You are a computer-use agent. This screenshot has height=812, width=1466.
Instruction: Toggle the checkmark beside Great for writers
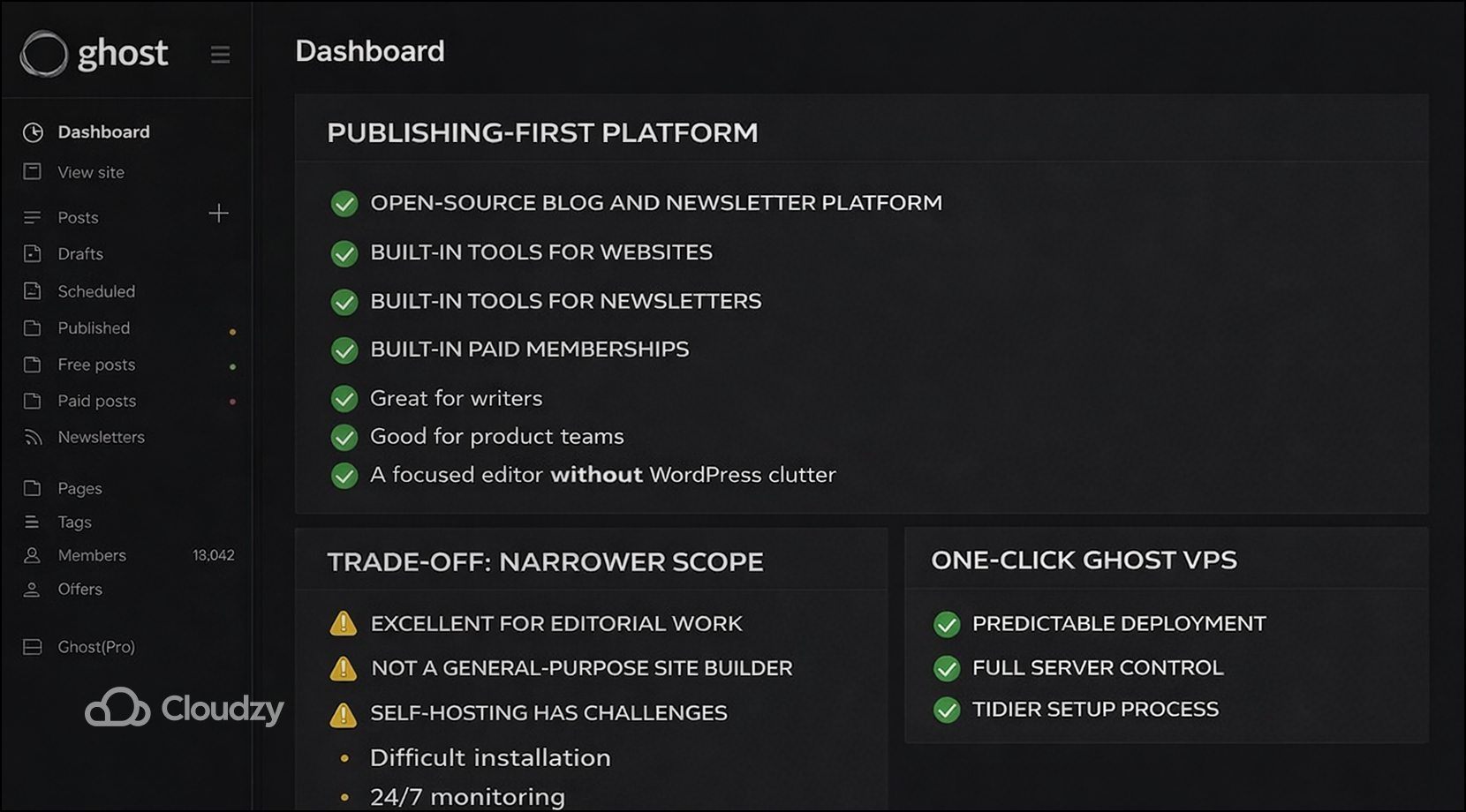(x=344, y=399)
